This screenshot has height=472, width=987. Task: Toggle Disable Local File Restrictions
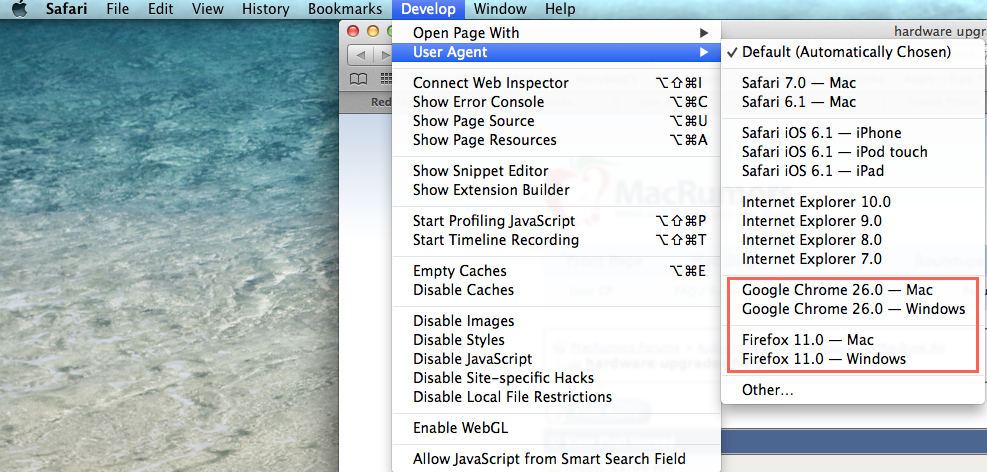(x=556, y=397)
